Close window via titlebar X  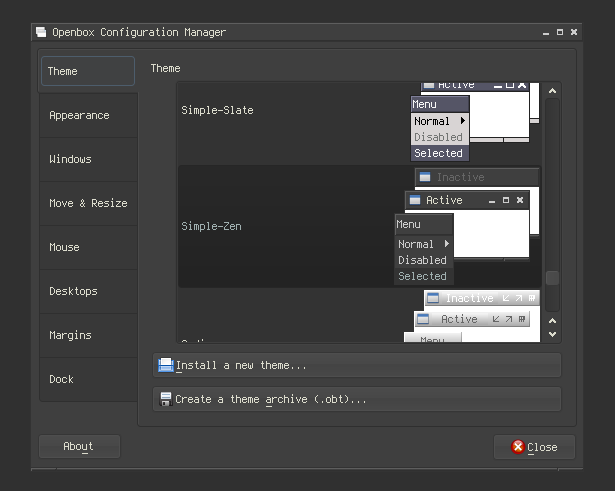574,32
